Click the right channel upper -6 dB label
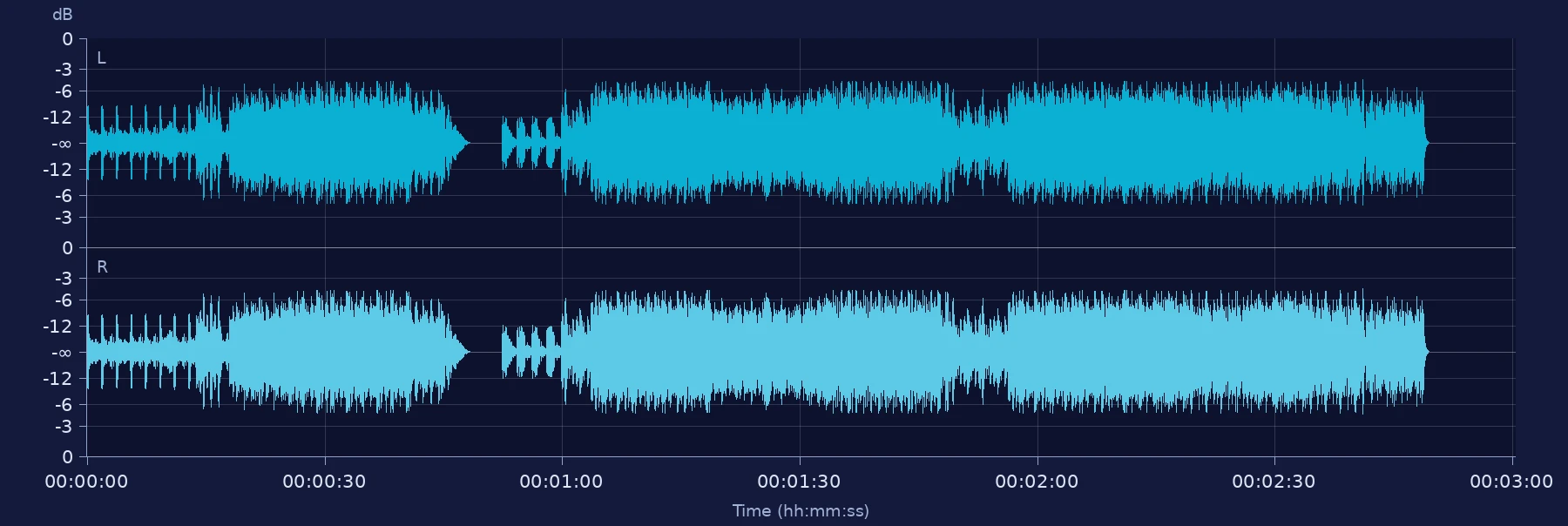 point(63,300)
